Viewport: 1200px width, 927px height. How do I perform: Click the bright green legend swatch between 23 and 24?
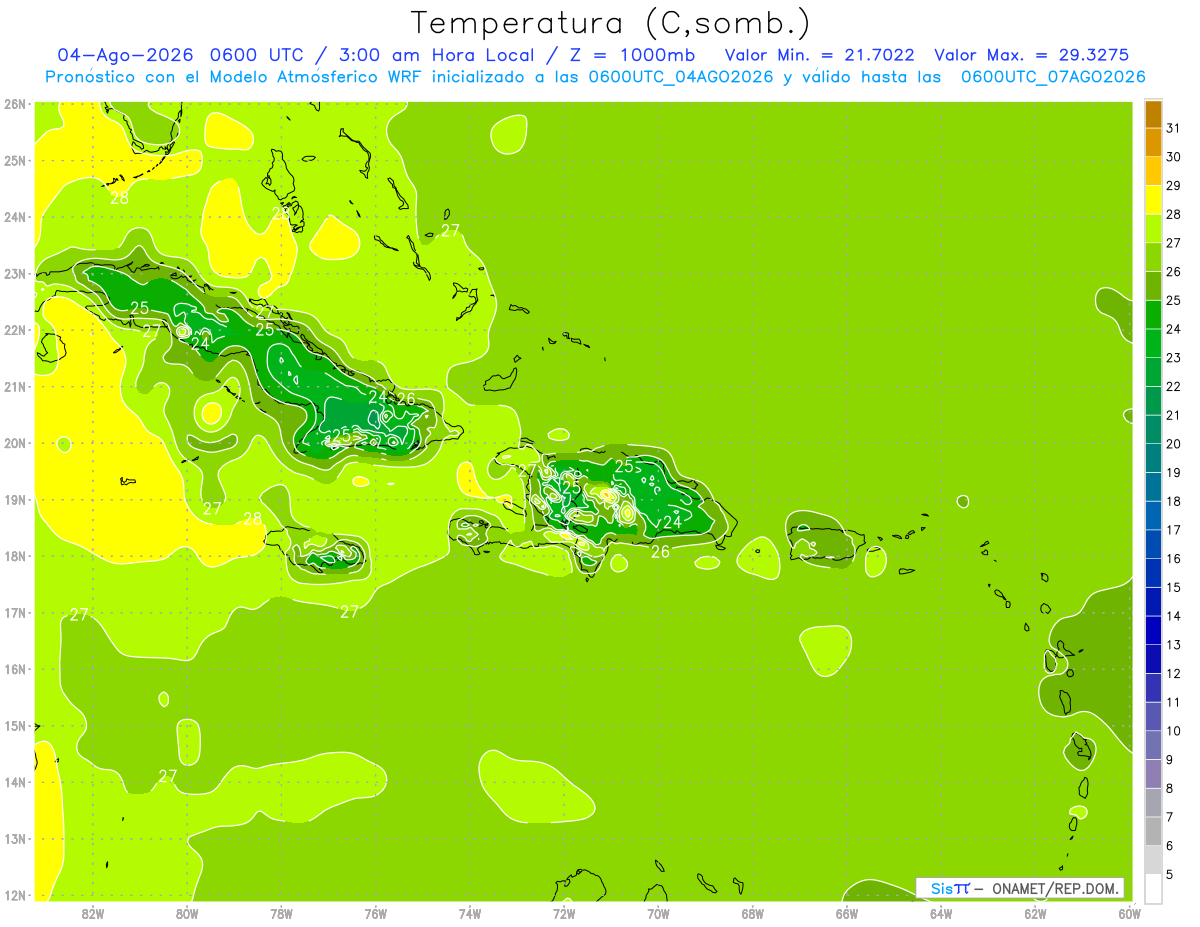1153,343
